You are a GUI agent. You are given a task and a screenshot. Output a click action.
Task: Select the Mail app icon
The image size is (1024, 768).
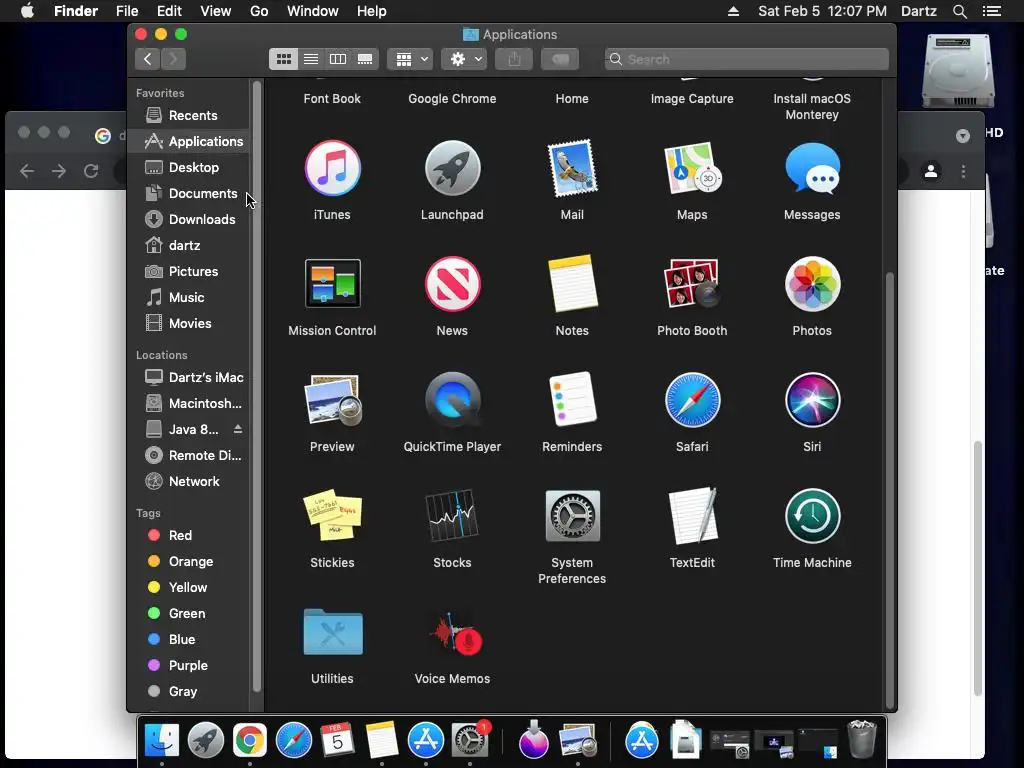pos(572,168)
